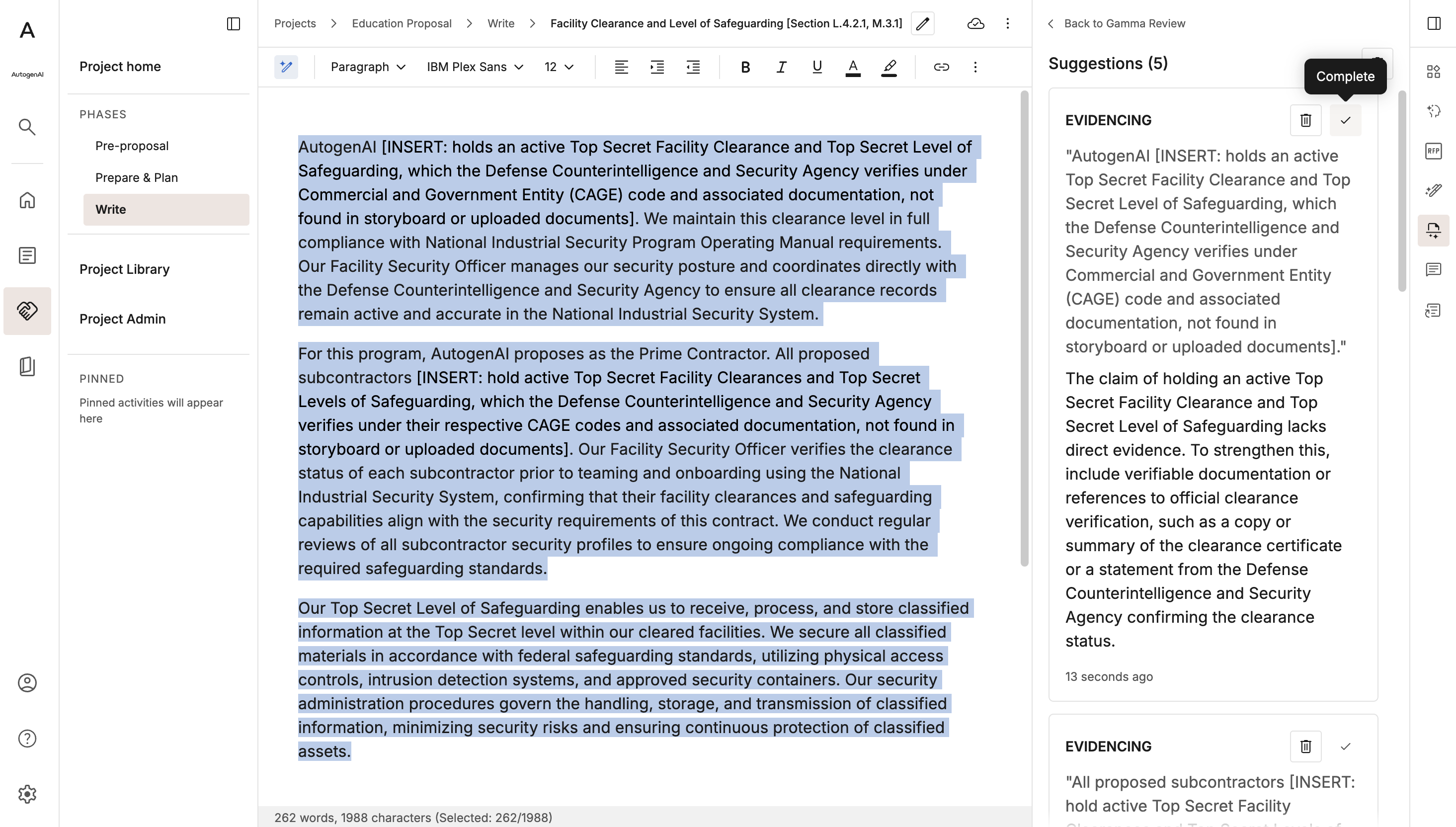Screen dimensions: 1456x827
Task: Open the toolbar's more options menu
Action: click(x=975, y=67)
